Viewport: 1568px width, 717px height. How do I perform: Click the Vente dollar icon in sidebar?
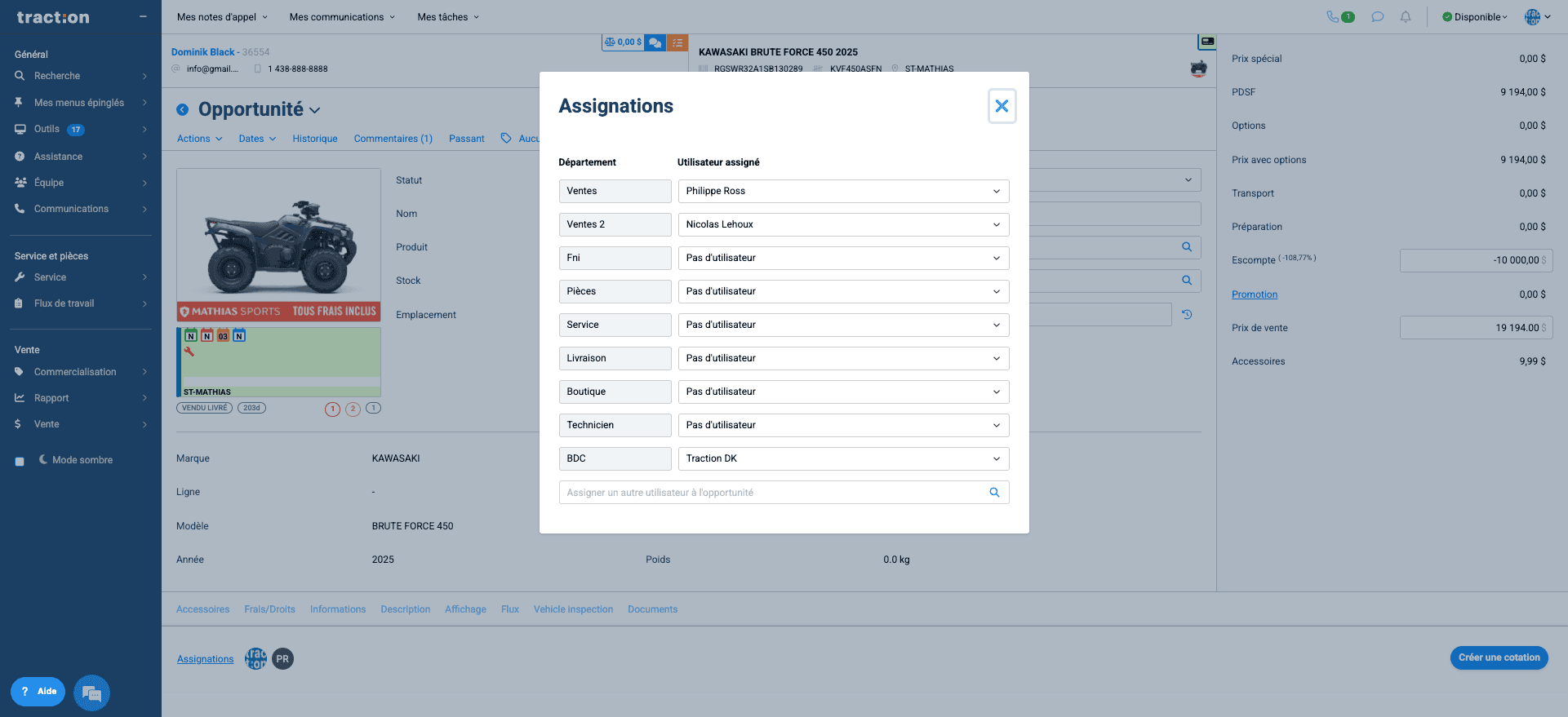tap(18, 424)
